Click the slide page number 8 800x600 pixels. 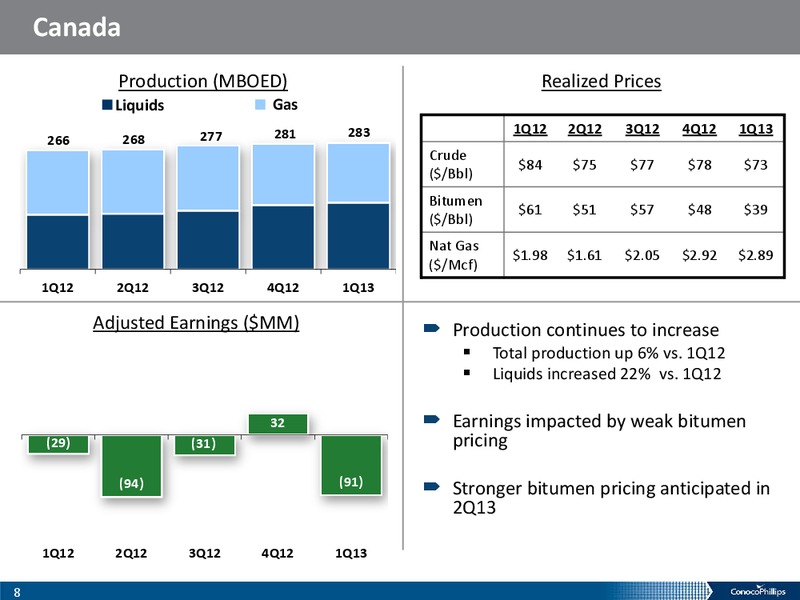pos(17,592)
